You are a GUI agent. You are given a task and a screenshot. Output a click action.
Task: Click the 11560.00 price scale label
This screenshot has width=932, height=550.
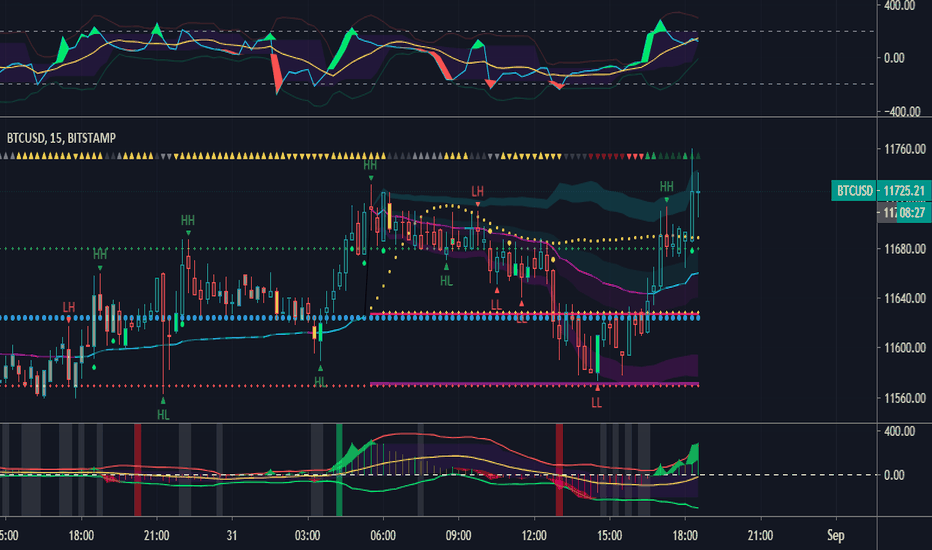point(905,398)
